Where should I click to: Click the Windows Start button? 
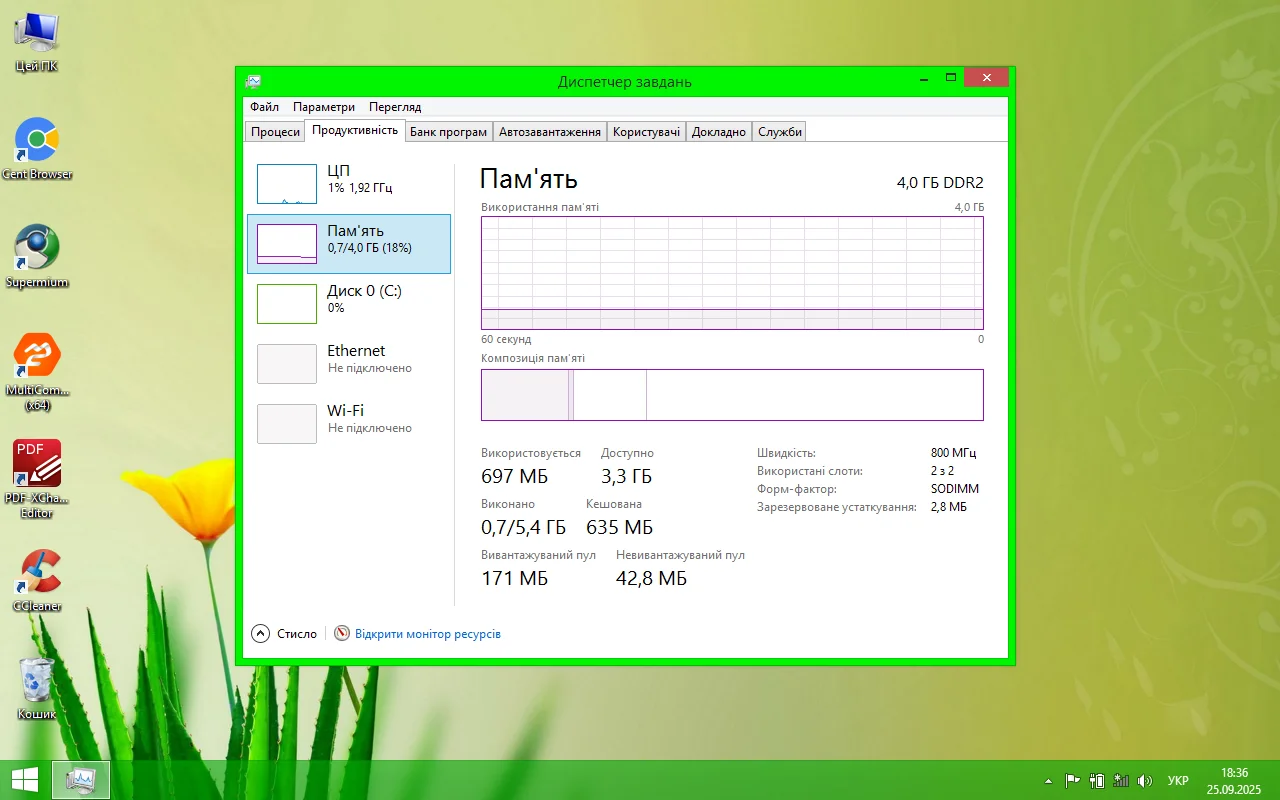tap(24, 780)
